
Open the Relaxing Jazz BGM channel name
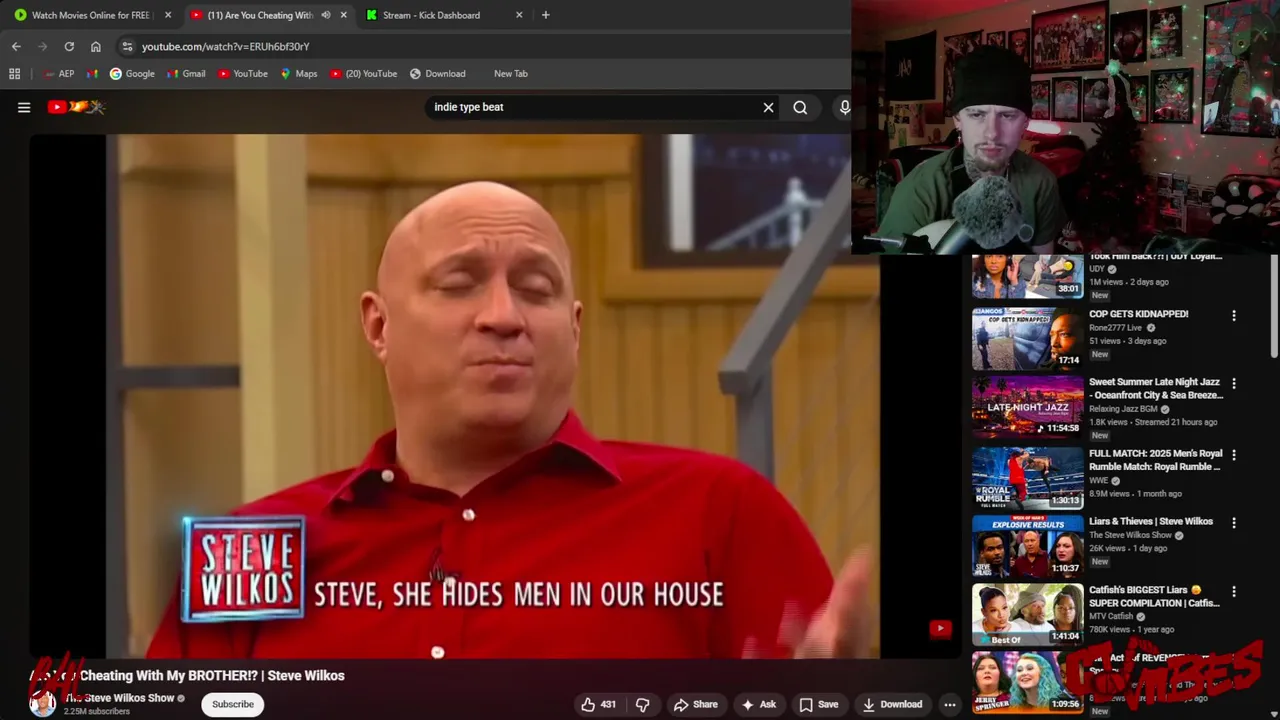(1123, 409)
